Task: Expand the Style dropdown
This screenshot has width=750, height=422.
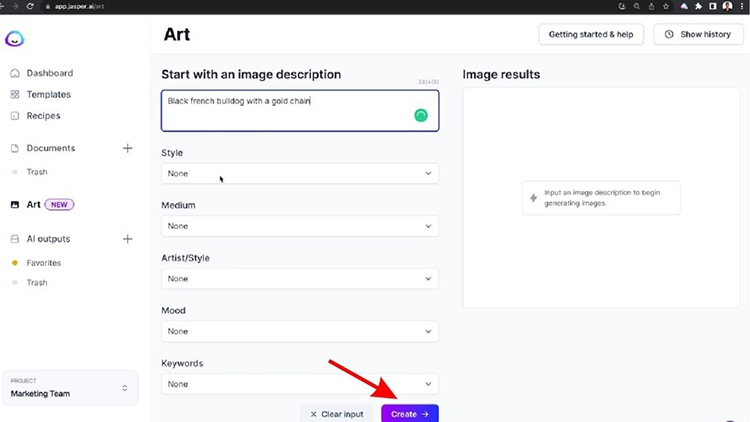Action: click(x=300, y=173)
